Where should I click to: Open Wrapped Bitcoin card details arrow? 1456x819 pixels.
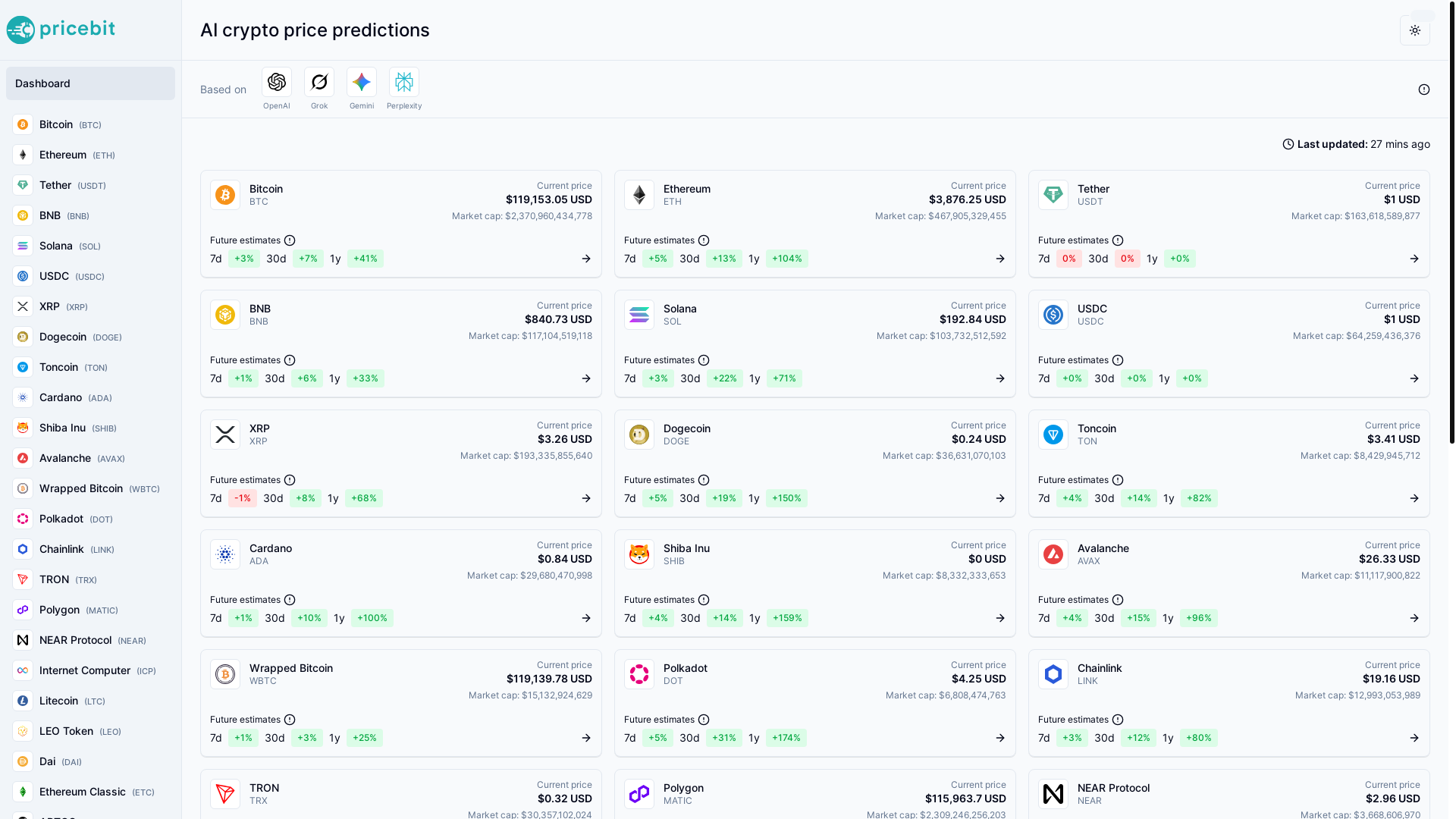(586, 738)
